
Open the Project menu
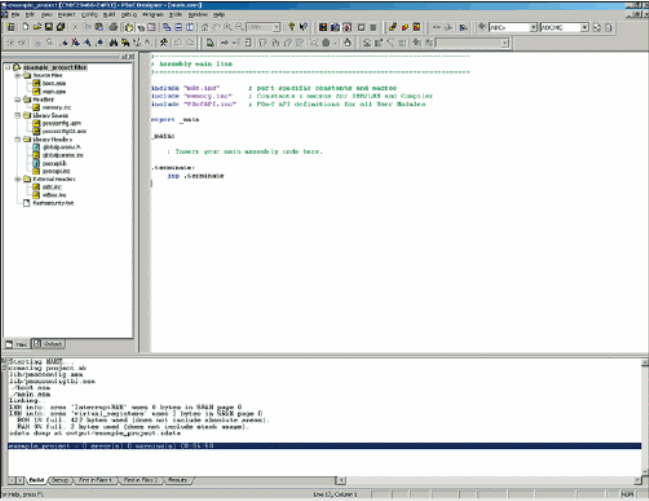click(66, 14)
